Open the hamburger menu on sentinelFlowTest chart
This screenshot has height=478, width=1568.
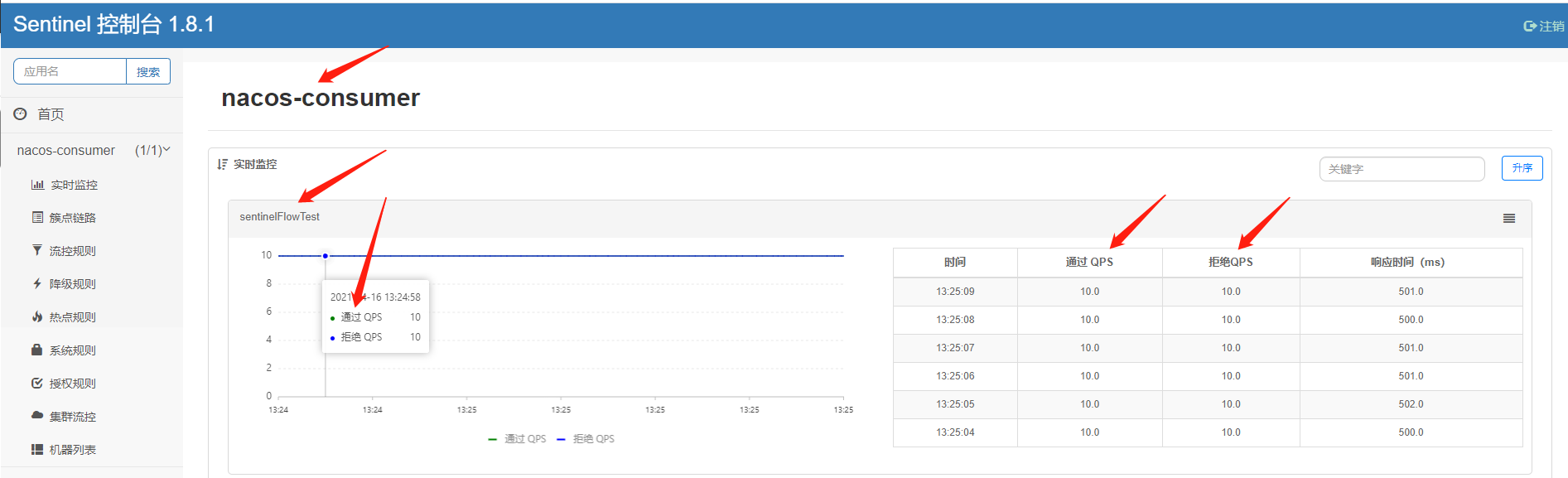click(1509, 219)
